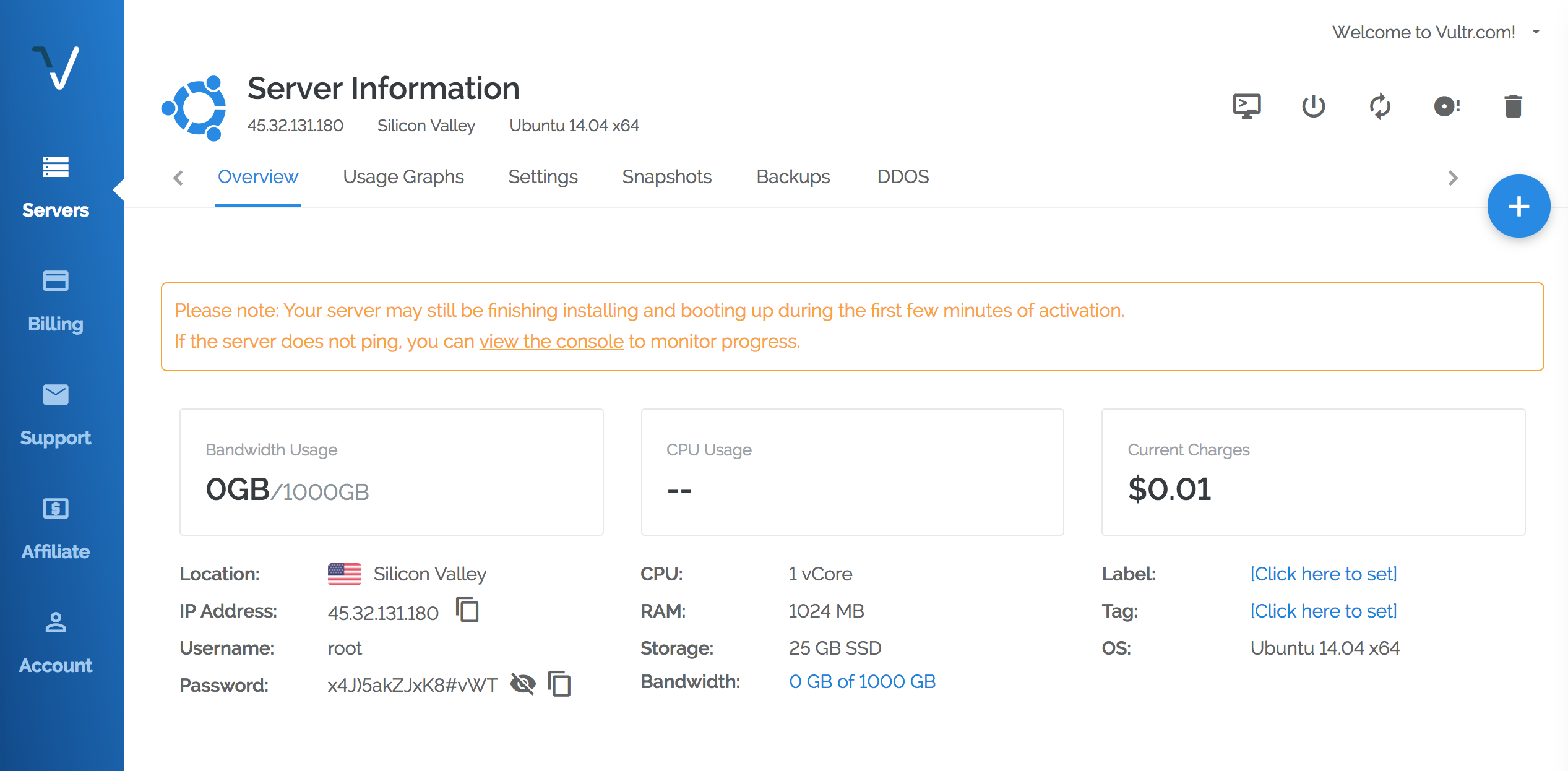Open the Welcome to Vultr.com dropdown arrow
The image size is (1568, 771).
1536,32
